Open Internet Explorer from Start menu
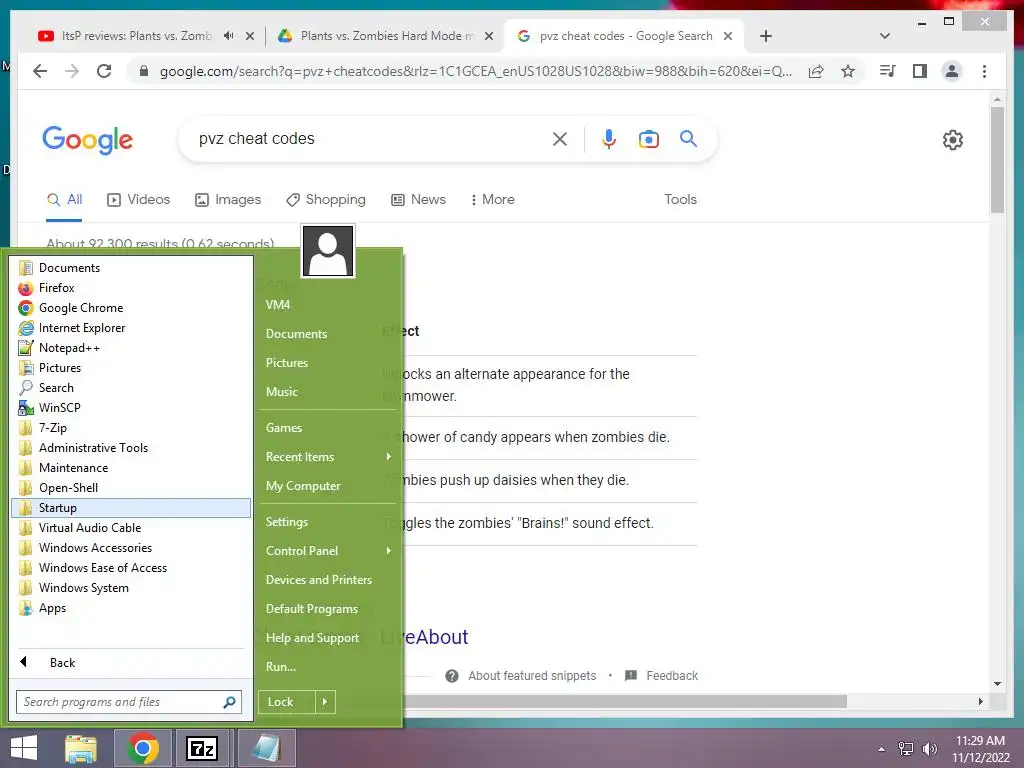This screenshot has height=768, width=1024. (x=131, y=328)
